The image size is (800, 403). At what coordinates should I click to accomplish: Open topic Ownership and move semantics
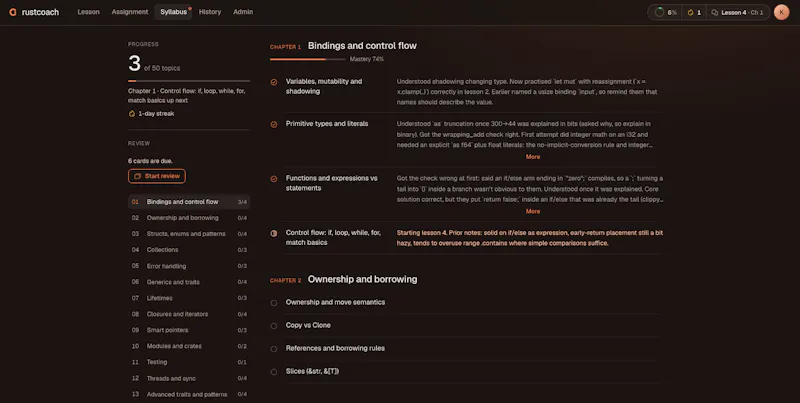[x=335, y=302]
